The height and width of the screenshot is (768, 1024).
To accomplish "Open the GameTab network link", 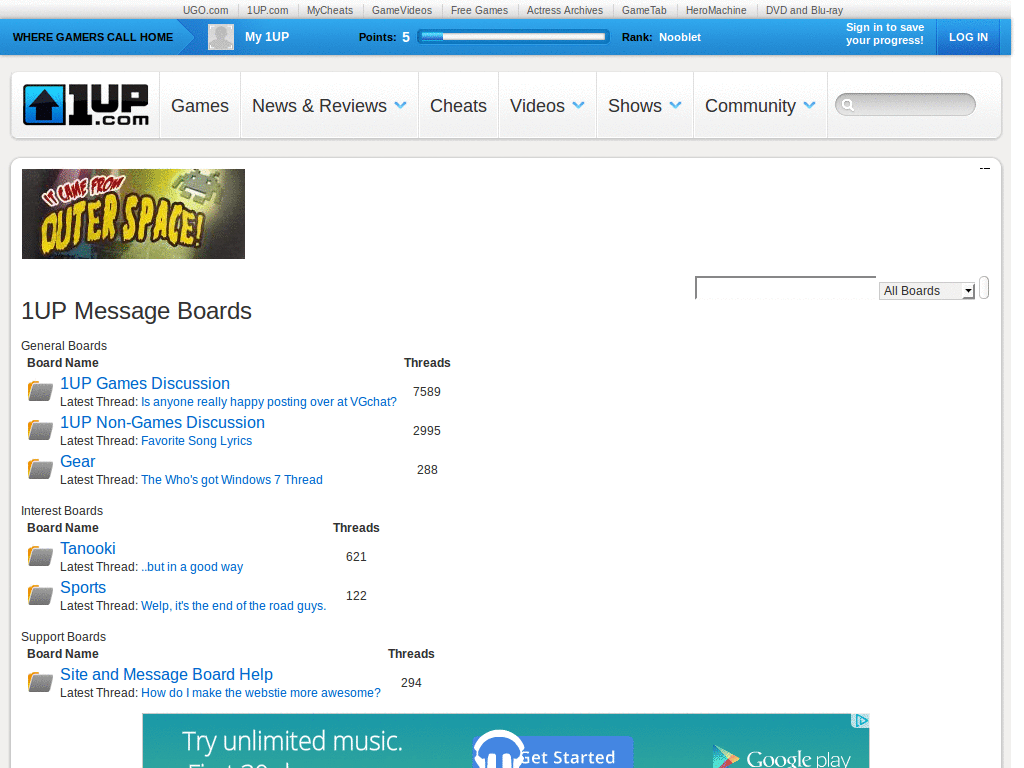I will (644, 10).
